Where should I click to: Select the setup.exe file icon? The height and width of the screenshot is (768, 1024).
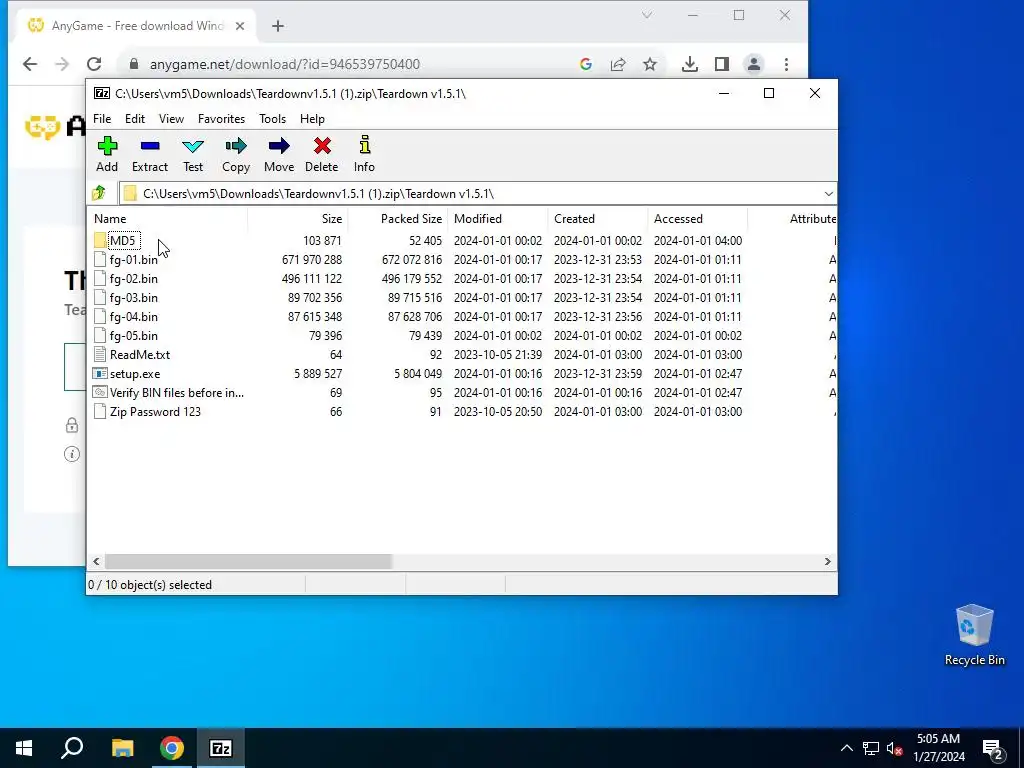99,374
